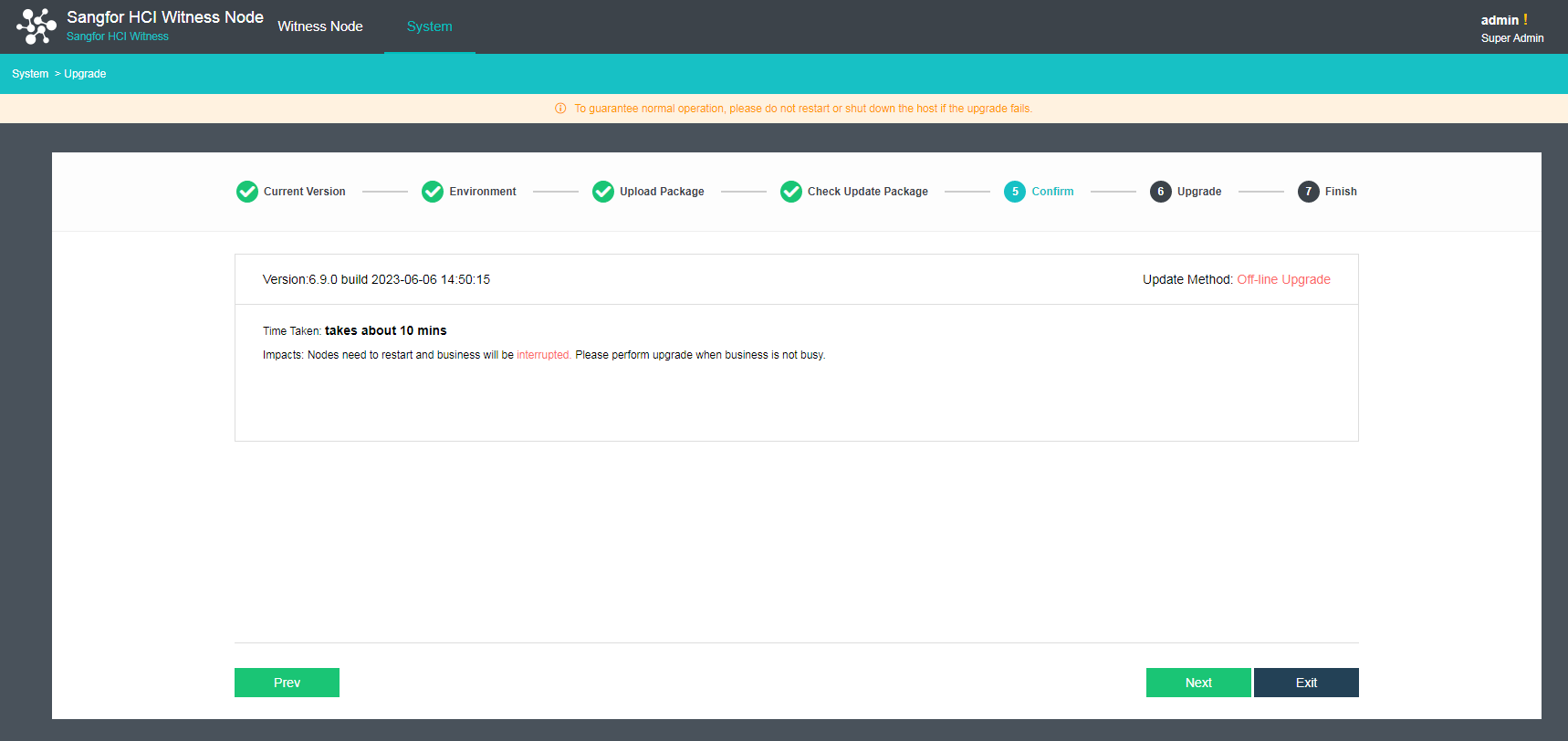Click the Off-line Upgrade method text

tap(1283, 279)
